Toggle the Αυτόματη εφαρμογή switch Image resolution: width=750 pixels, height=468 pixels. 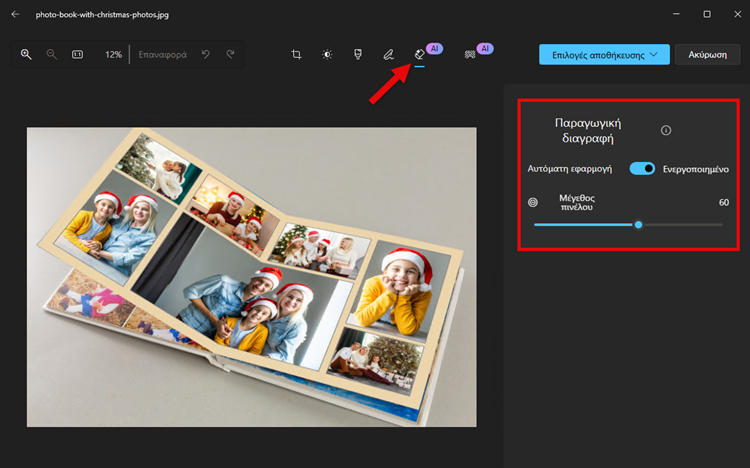tap(642, 169)
